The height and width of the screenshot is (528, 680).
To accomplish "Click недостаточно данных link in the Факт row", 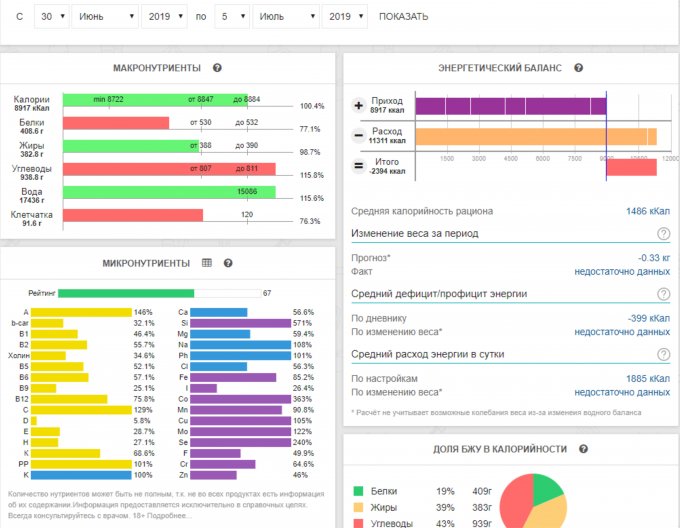I will click(621, 271).
